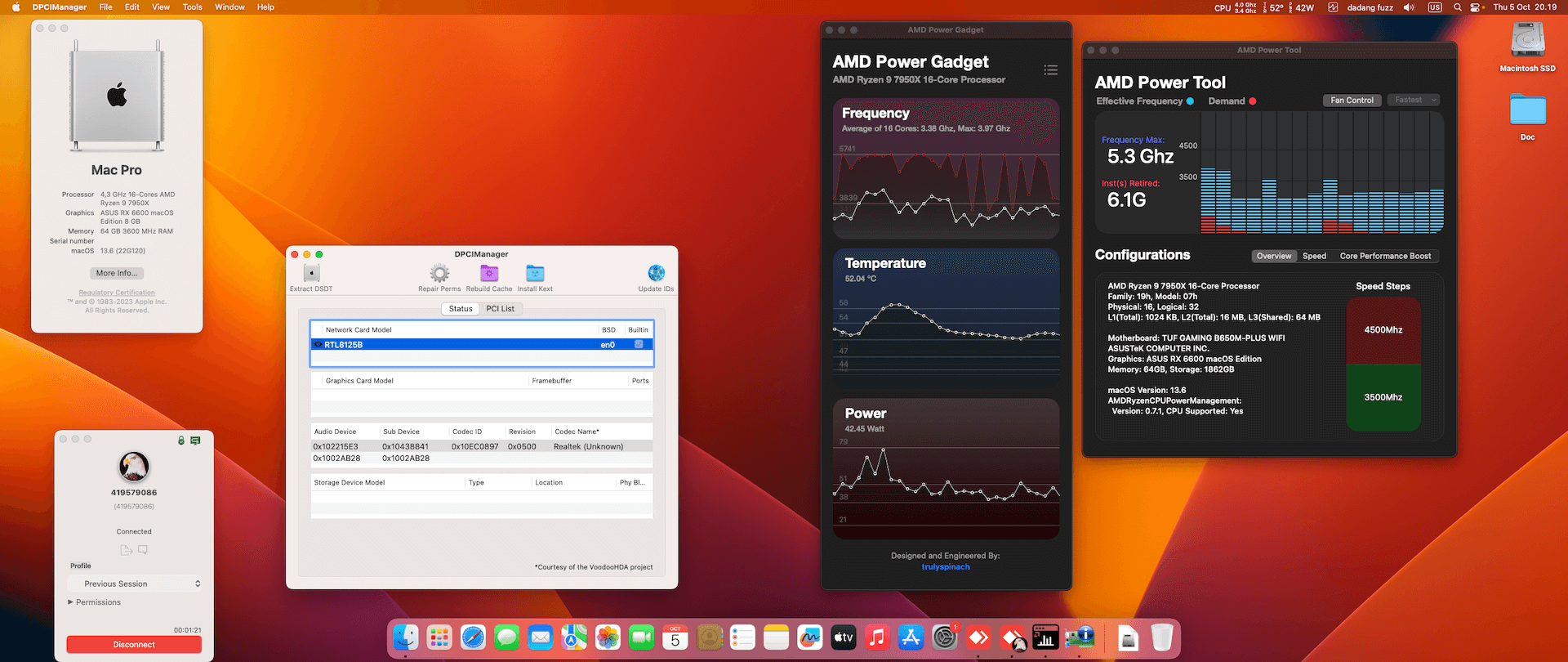Viewport: 1568px width, 662px height.
Task: Click the 3500Mhz speed step block
Action: click(x=1383, y=397)
